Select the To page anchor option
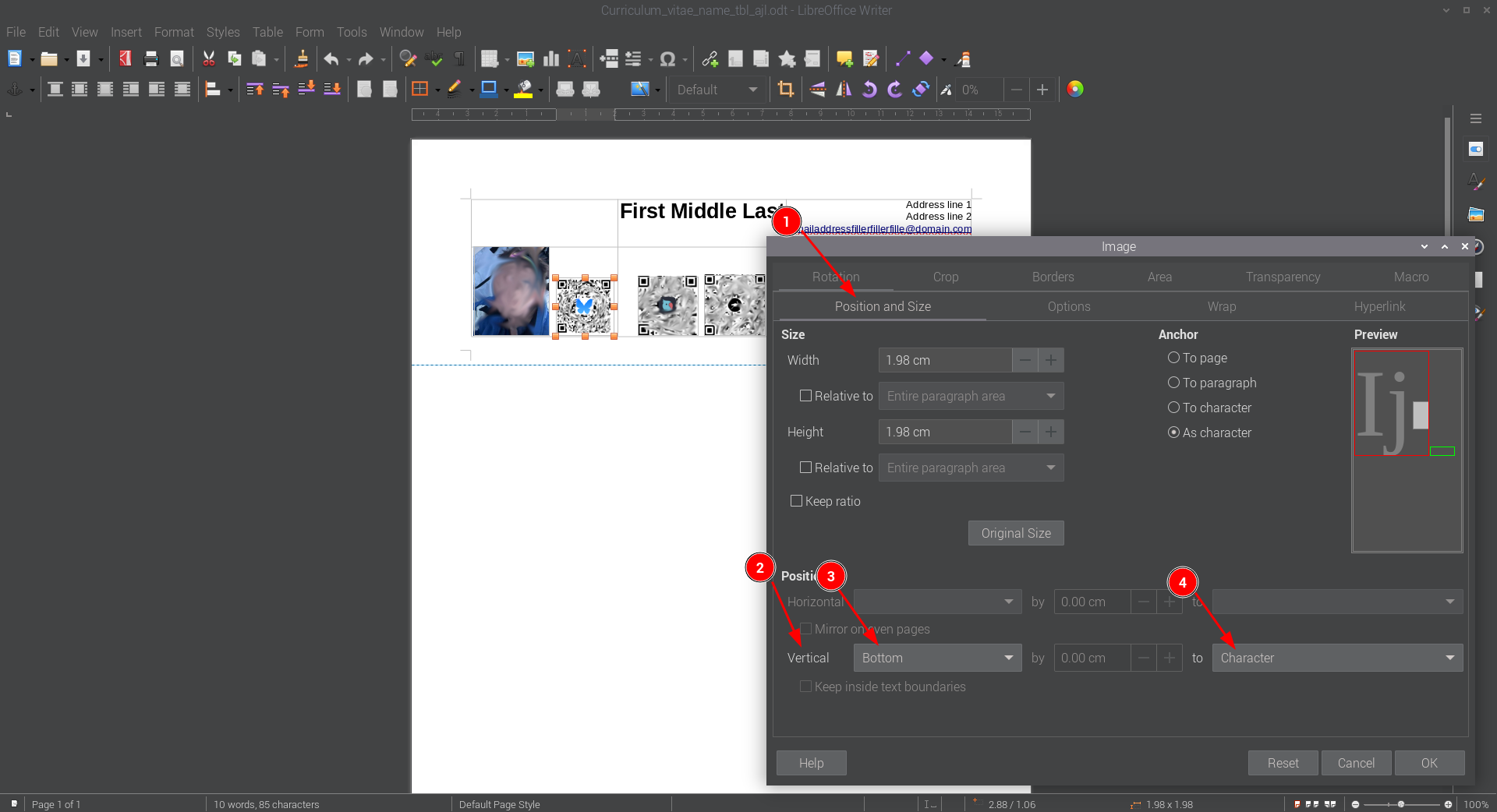The height and width of the screenshot is (812, 1497). (1173, 358)
